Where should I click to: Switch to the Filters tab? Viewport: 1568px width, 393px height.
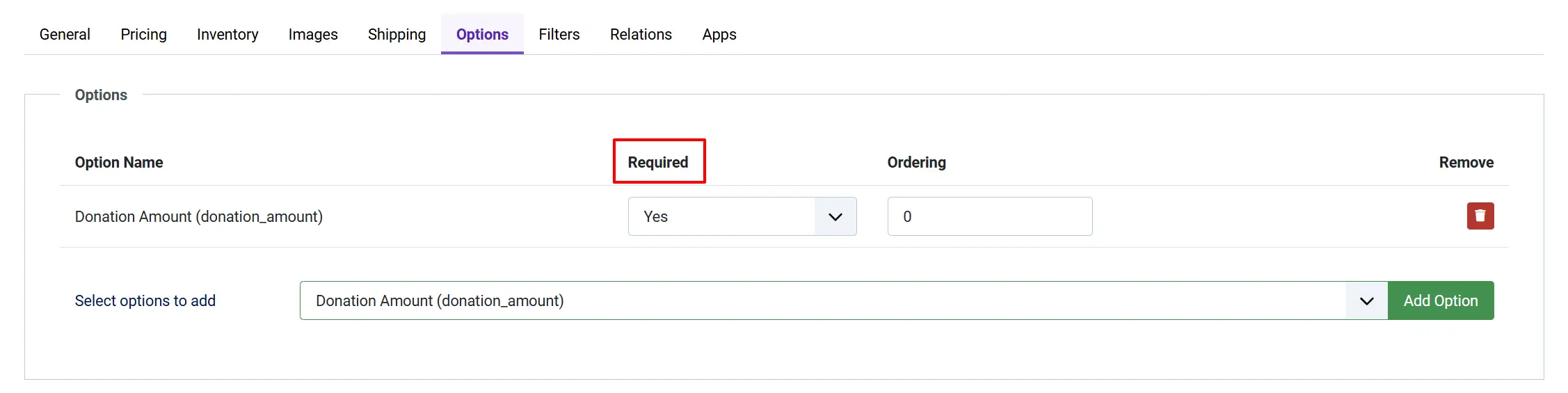pos(559,34)
